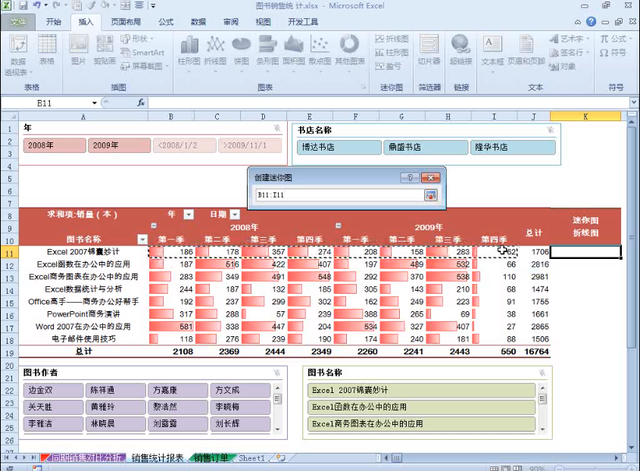Insert a Win/Loss sparkline
The width and height of the screenshot is (640, 471).
coord(388,66)
